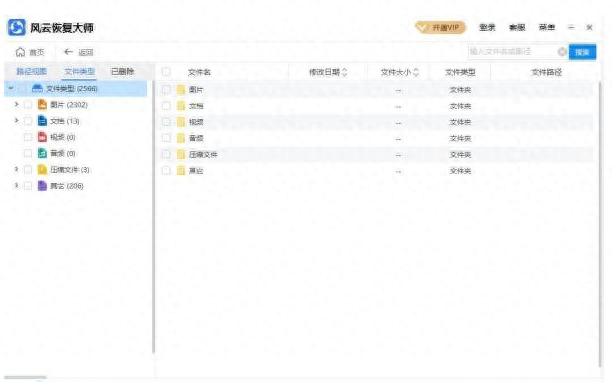613x382 pixels.
Task: Click the home icon beside 首页
Action: coord(20,52)
